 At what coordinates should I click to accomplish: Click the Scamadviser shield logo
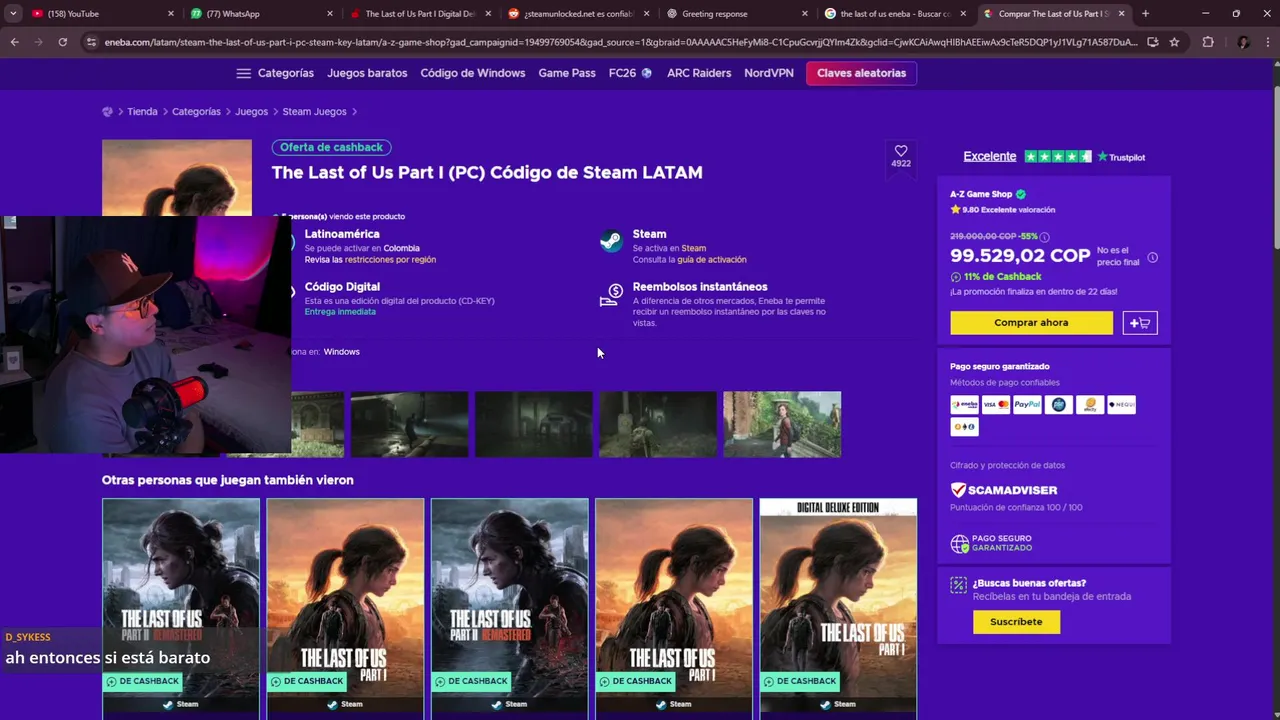[958, 490]
